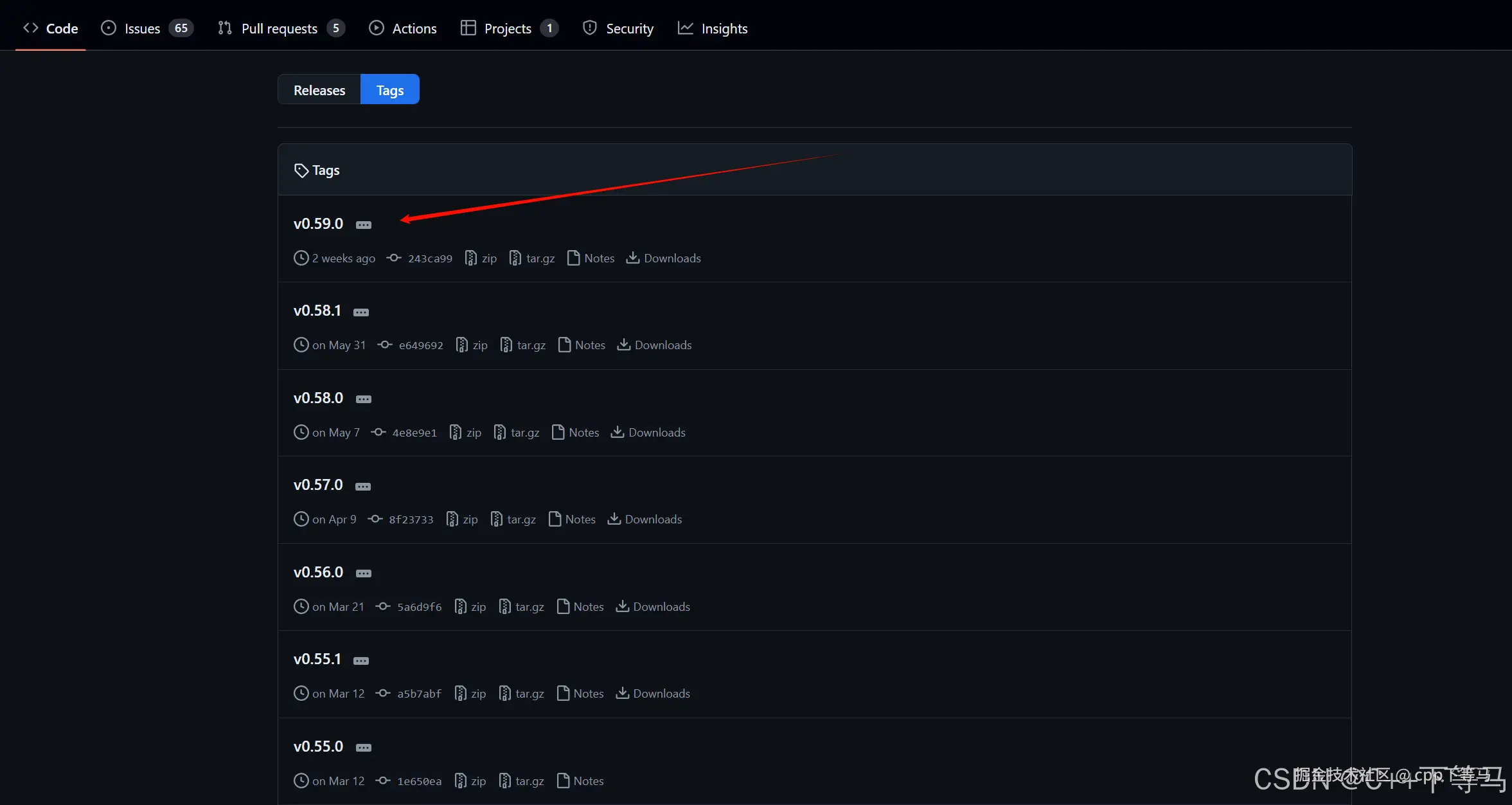1512x805 pixels.
Task: Open the Issues tab
Action: 142,28
